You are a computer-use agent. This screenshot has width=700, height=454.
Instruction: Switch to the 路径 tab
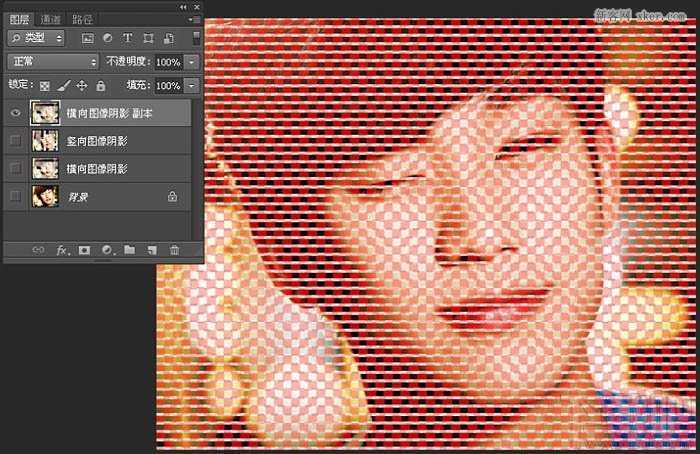coord(82,20)
